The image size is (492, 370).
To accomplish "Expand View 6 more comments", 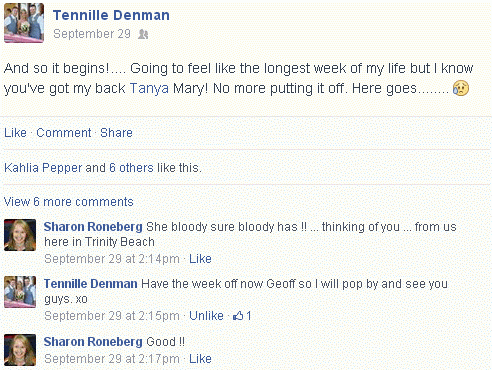I will 69,202.
